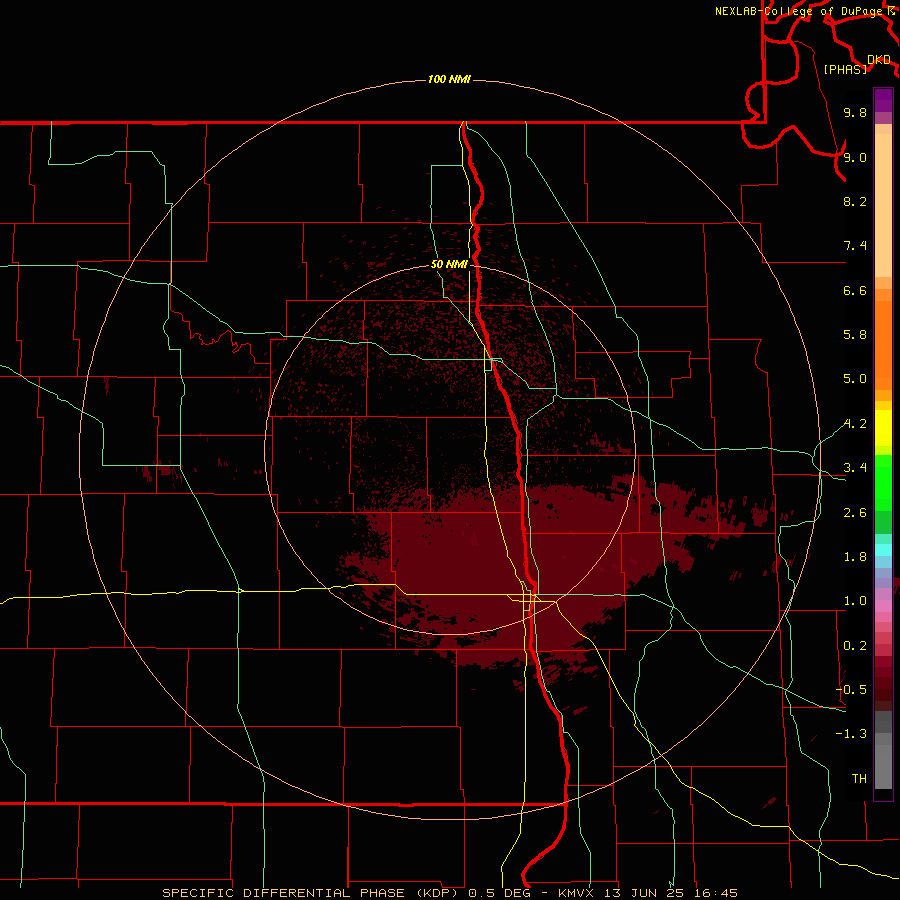The height and width of the screenshot is (900, 900).
Task: Select the 4.2 value on the color scale
Action: [x=855, y=424]
